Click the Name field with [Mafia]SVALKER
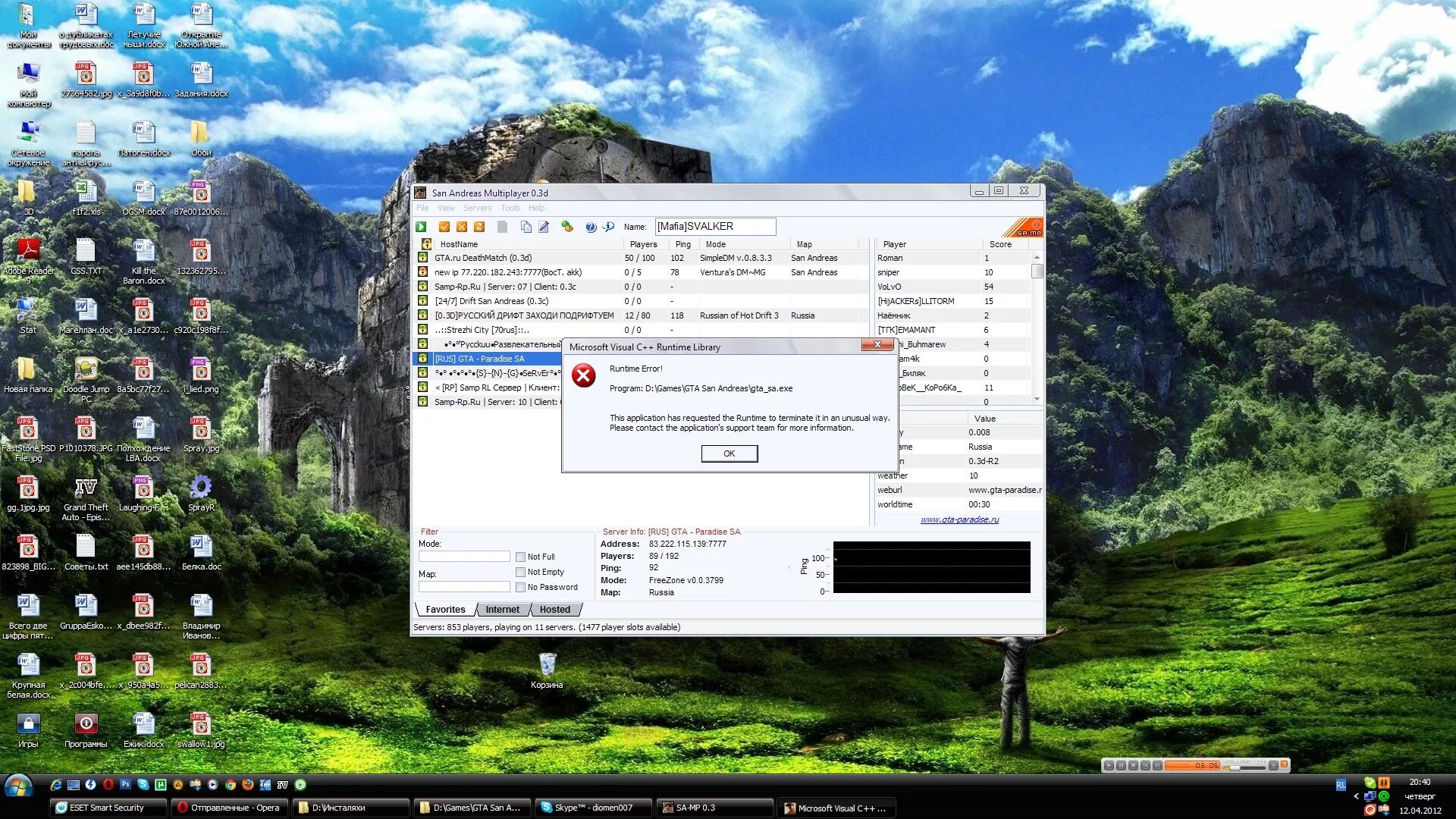 (x=715, y=227)
